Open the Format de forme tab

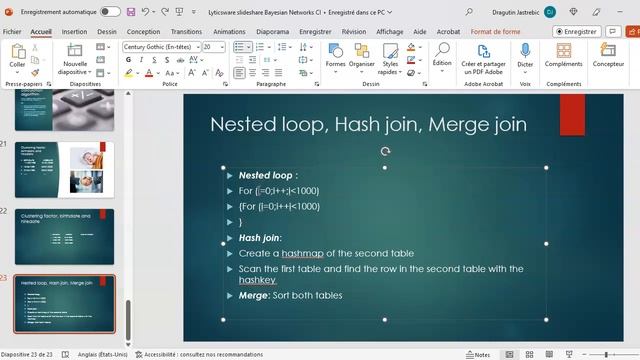(496, 31)
